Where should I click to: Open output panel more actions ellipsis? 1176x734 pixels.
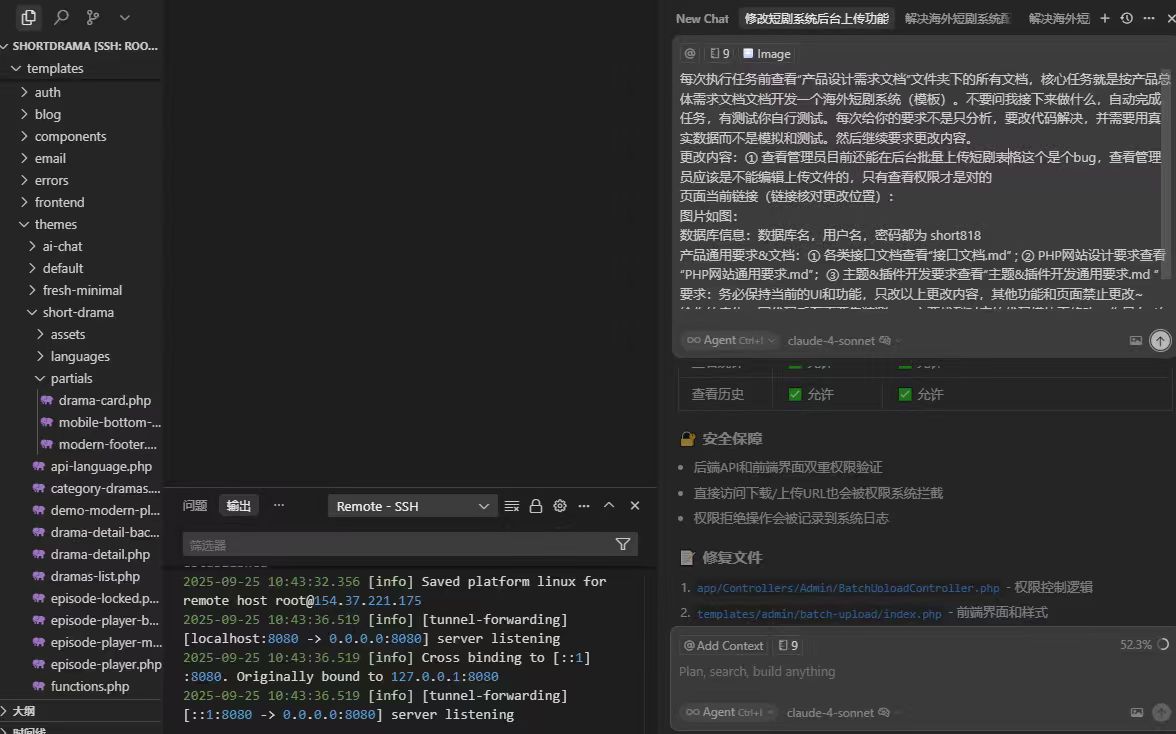tap(584, 506)
